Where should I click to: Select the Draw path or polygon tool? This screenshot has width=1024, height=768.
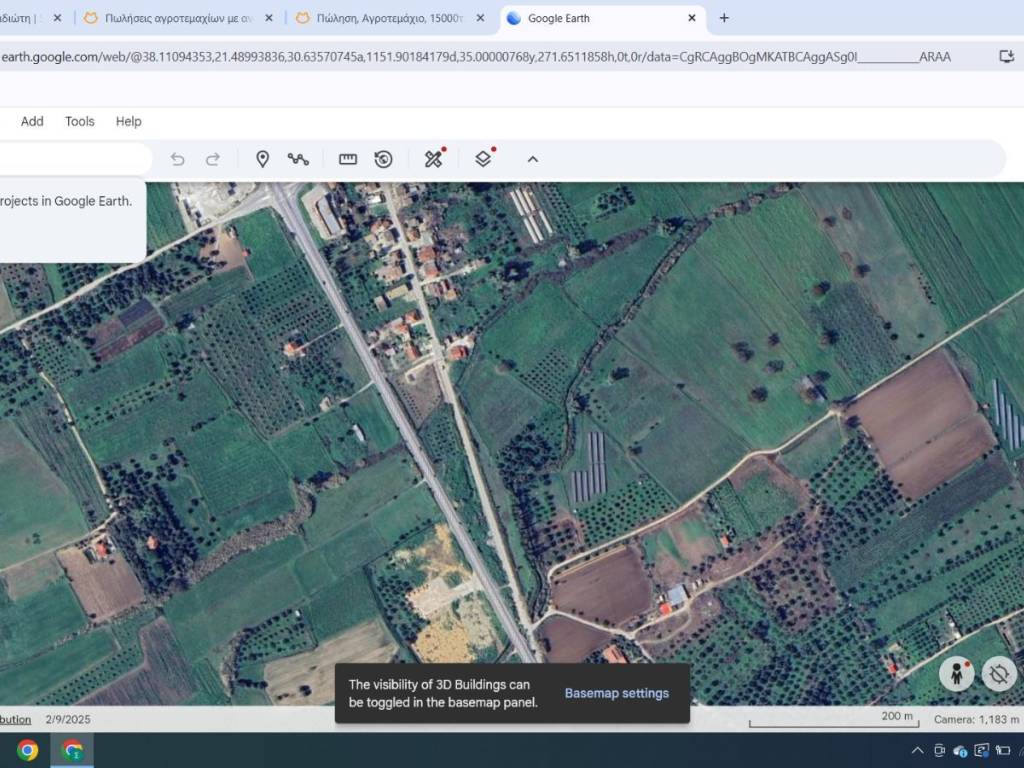coord(298,159)
